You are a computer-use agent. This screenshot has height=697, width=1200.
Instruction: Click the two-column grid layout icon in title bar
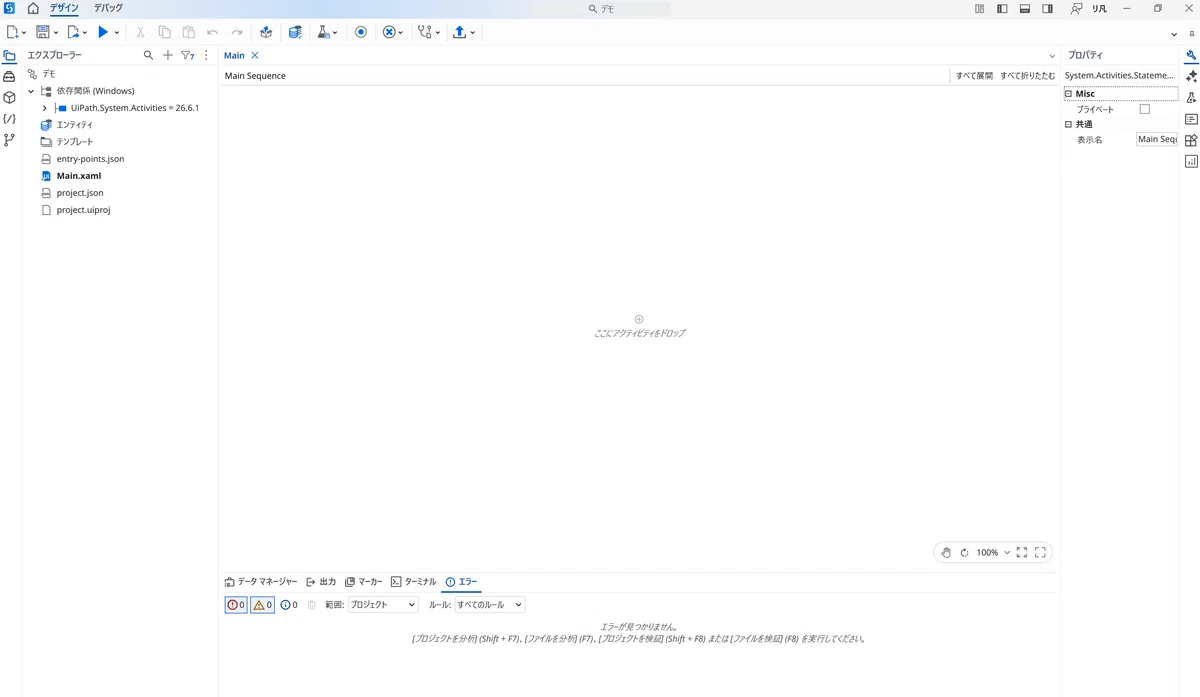point(980,8)
